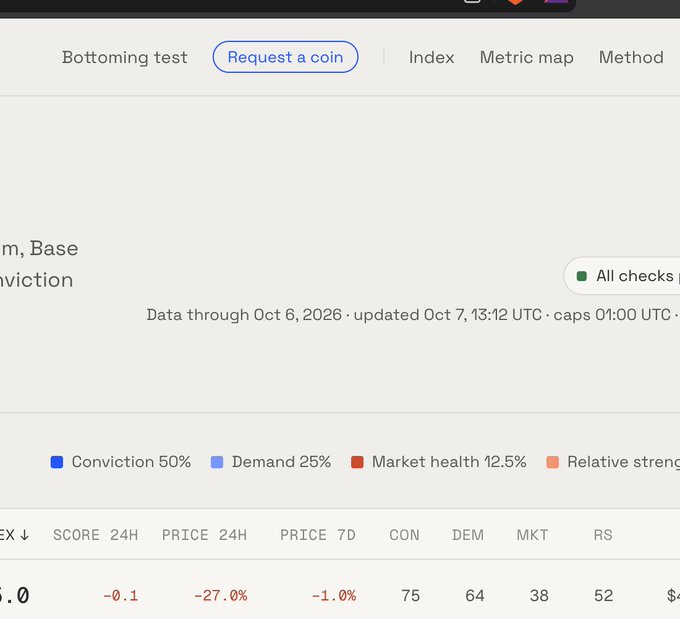680x619 pixels.
Task: Sort table by DEM column
Action: [468, 535]
